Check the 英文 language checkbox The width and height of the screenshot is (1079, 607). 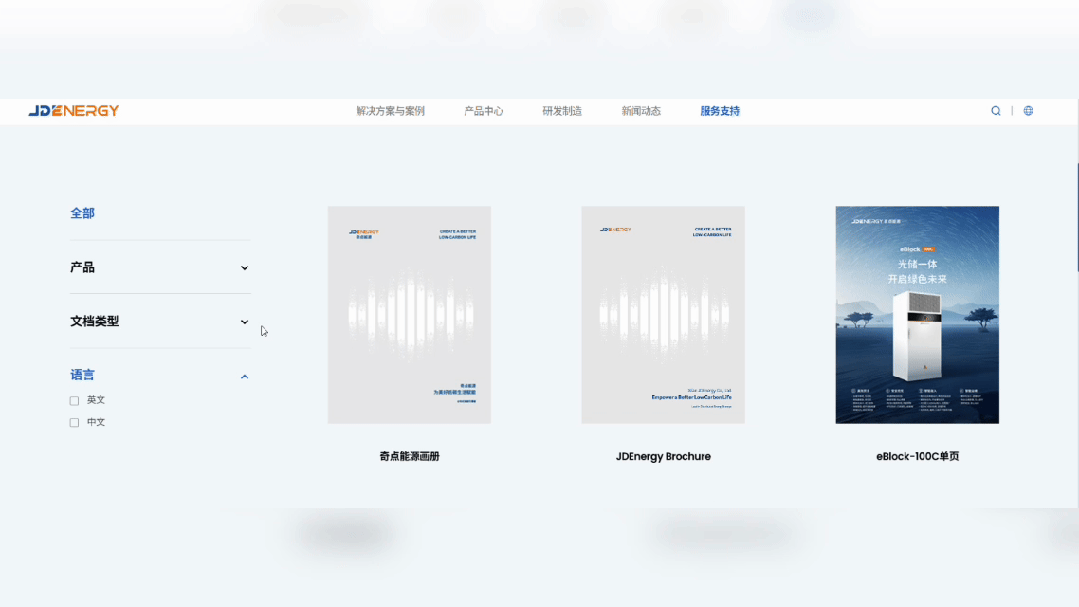coord(74,399)
